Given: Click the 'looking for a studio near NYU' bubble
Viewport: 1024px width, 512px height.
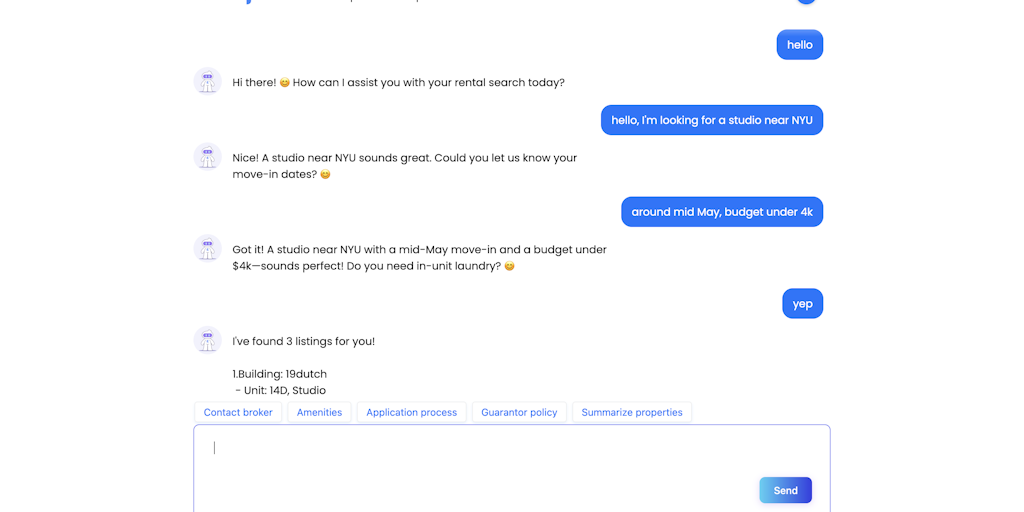Looking at the screenshot, I should [x=712, y=120].
